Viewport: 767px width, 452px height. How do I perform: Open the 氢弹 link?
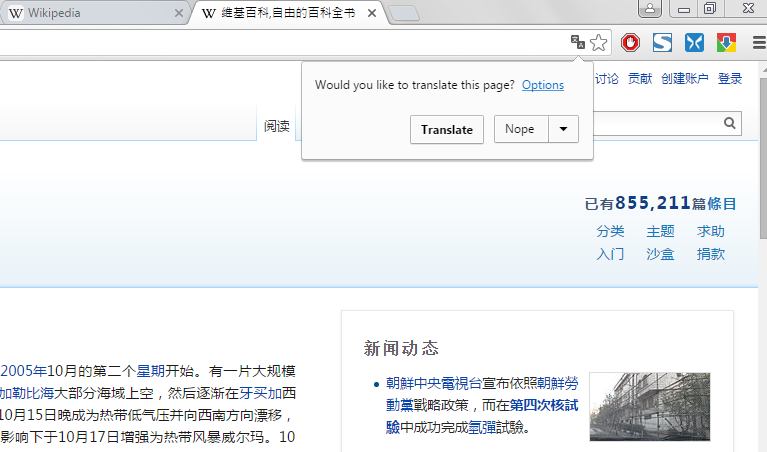[x=482, y=428]
